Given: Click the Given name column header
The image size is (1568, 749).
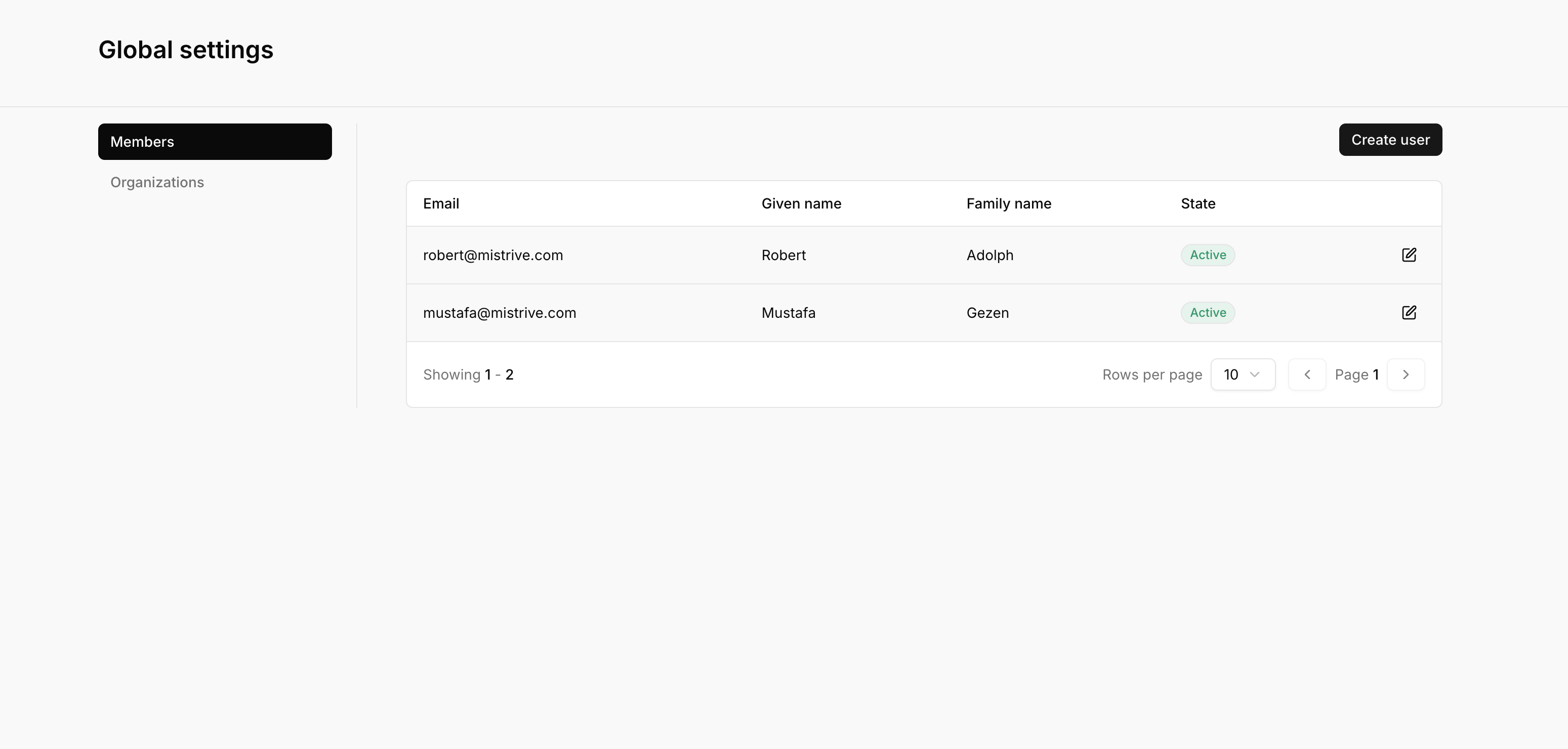Looking at the screenshot, I should (801, 203).
